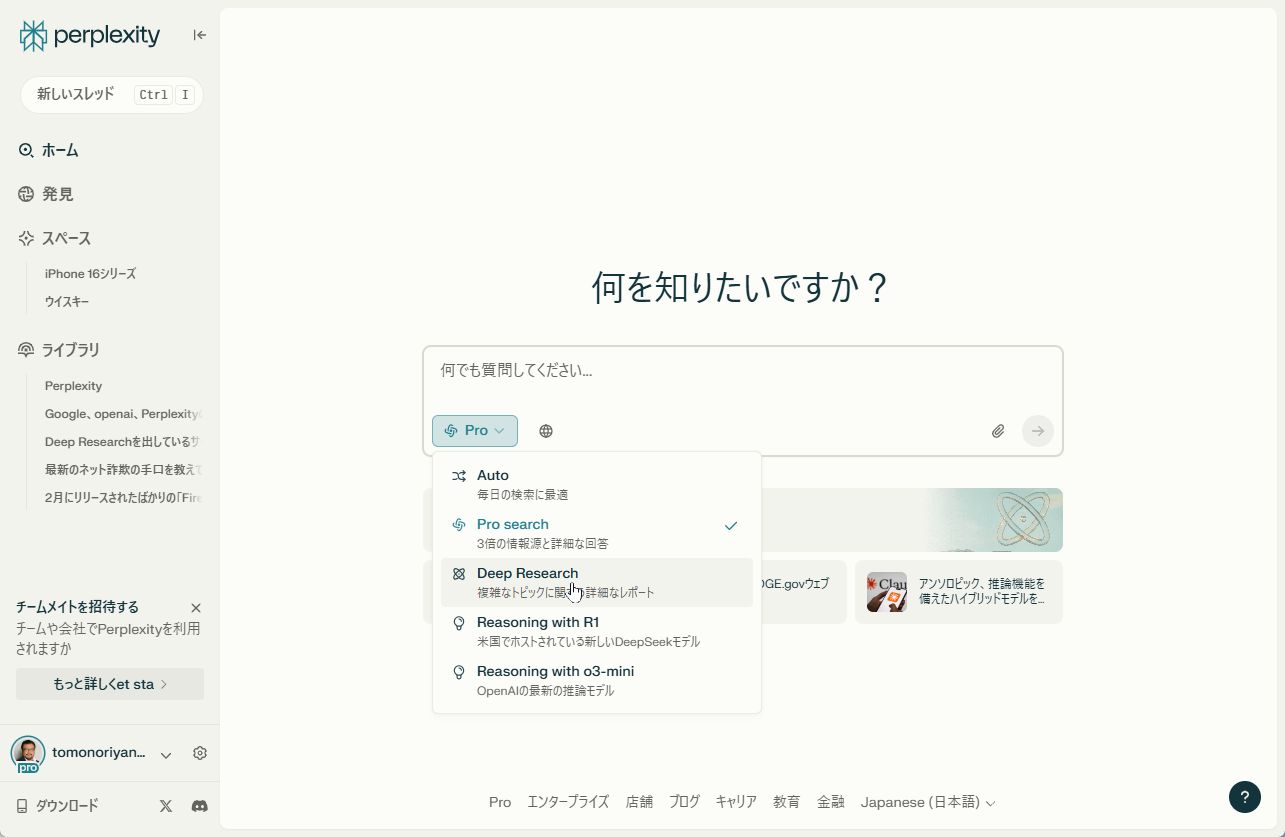This screenshot has height=837, width=1285.
Task: Open the Pro footer link
Action: tap(500, 802)
